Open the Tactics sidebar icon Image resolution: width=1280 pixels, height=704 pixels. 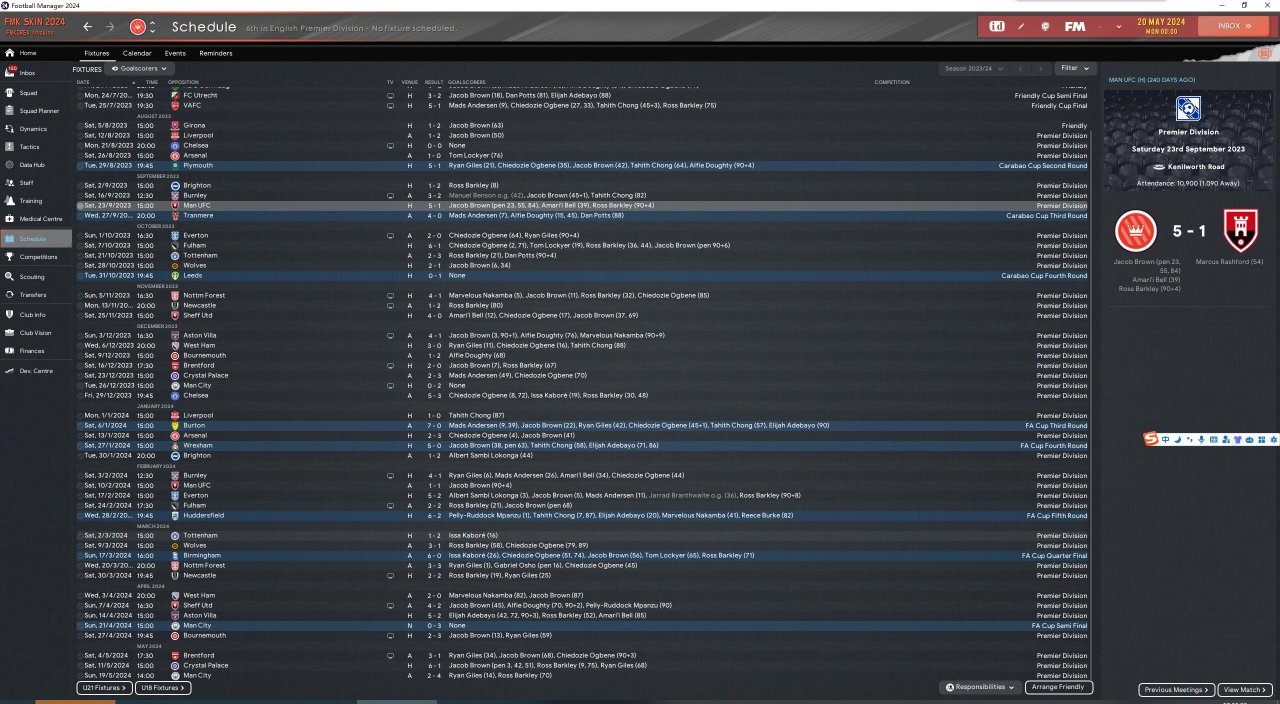coord(10,147)
